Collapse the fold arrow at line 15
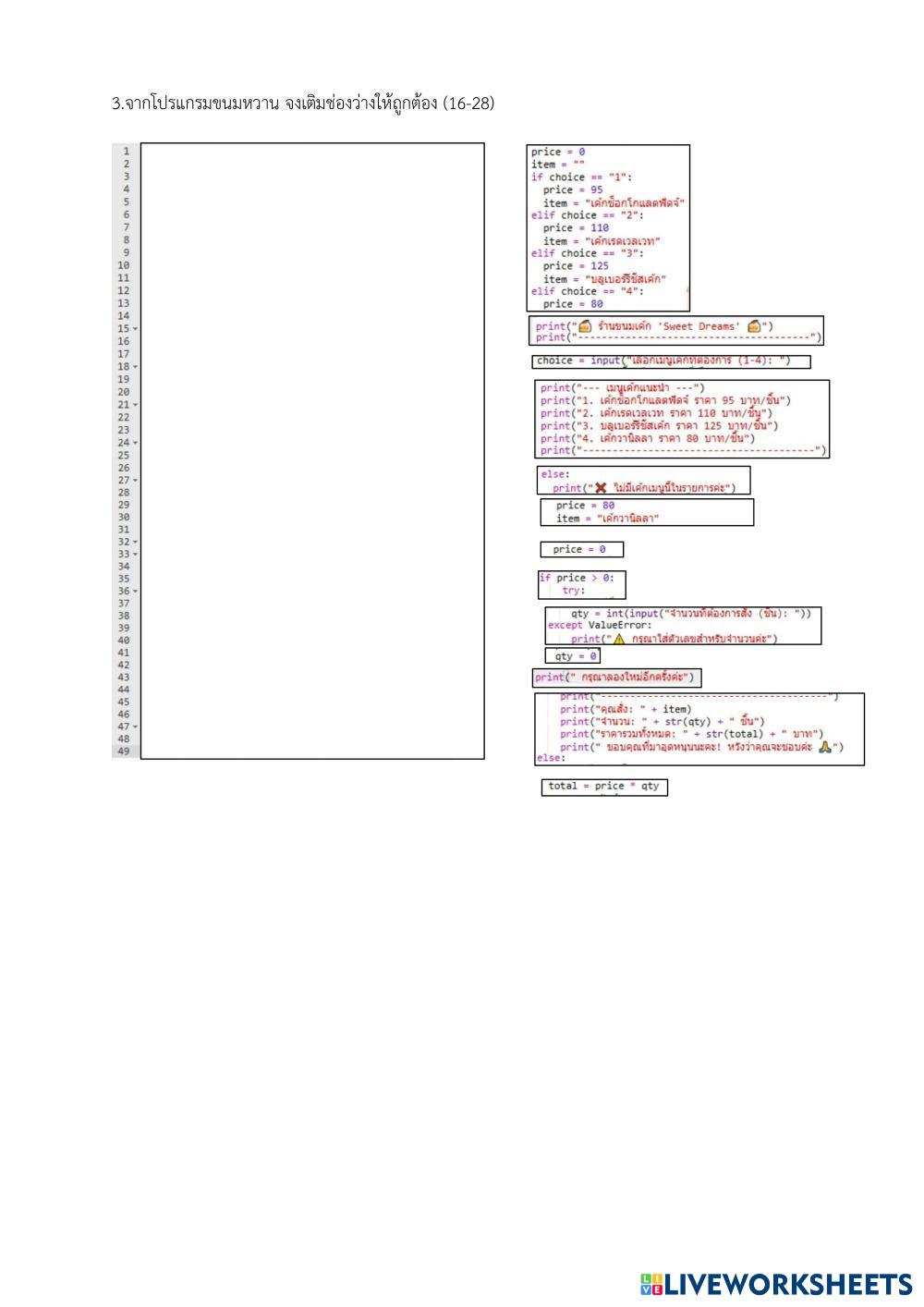This screenshot has width=924, height=1307. (136, 329)
